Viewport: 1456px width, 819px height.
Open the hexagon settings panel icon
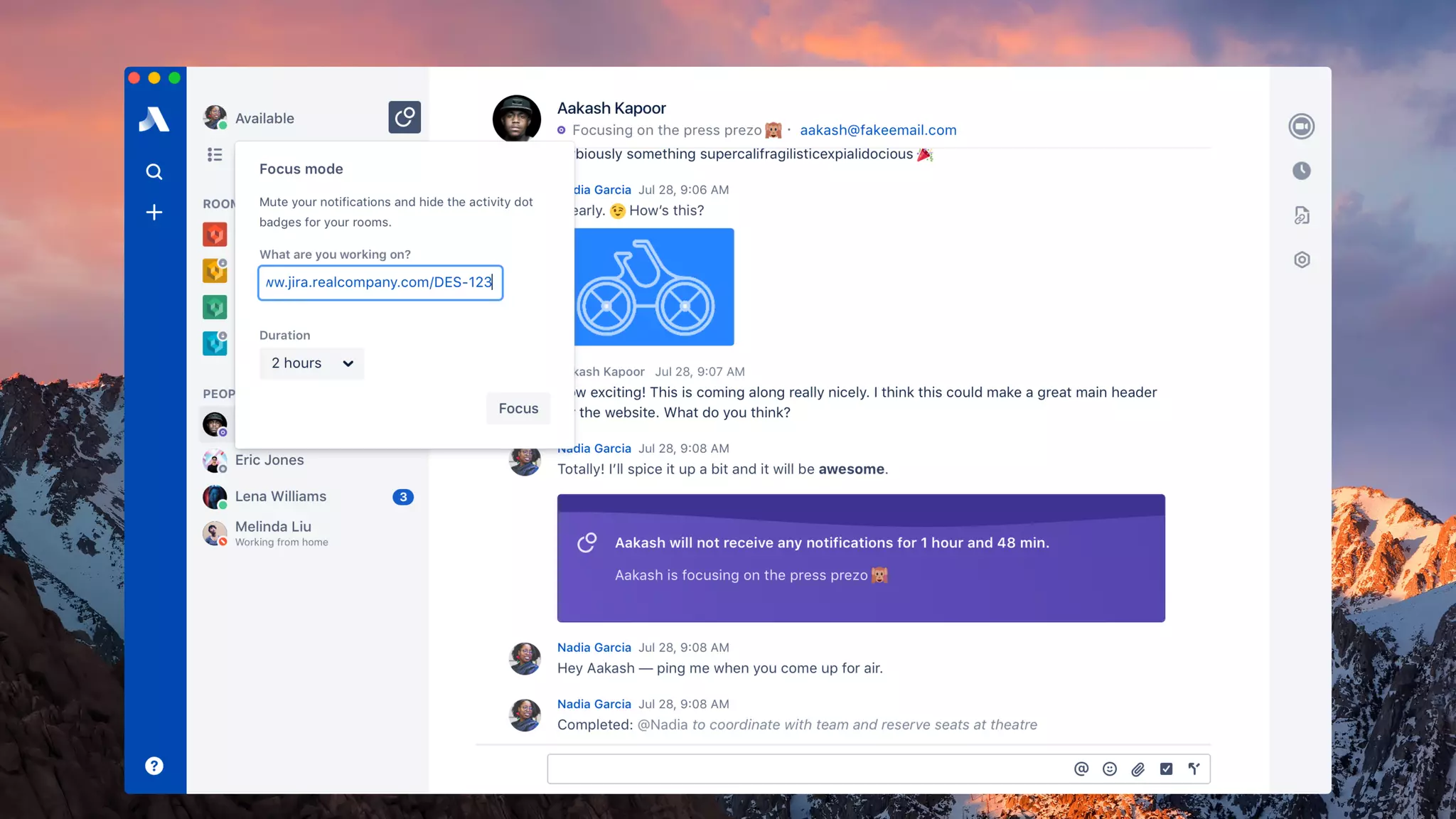click(x=1301, y=260)
